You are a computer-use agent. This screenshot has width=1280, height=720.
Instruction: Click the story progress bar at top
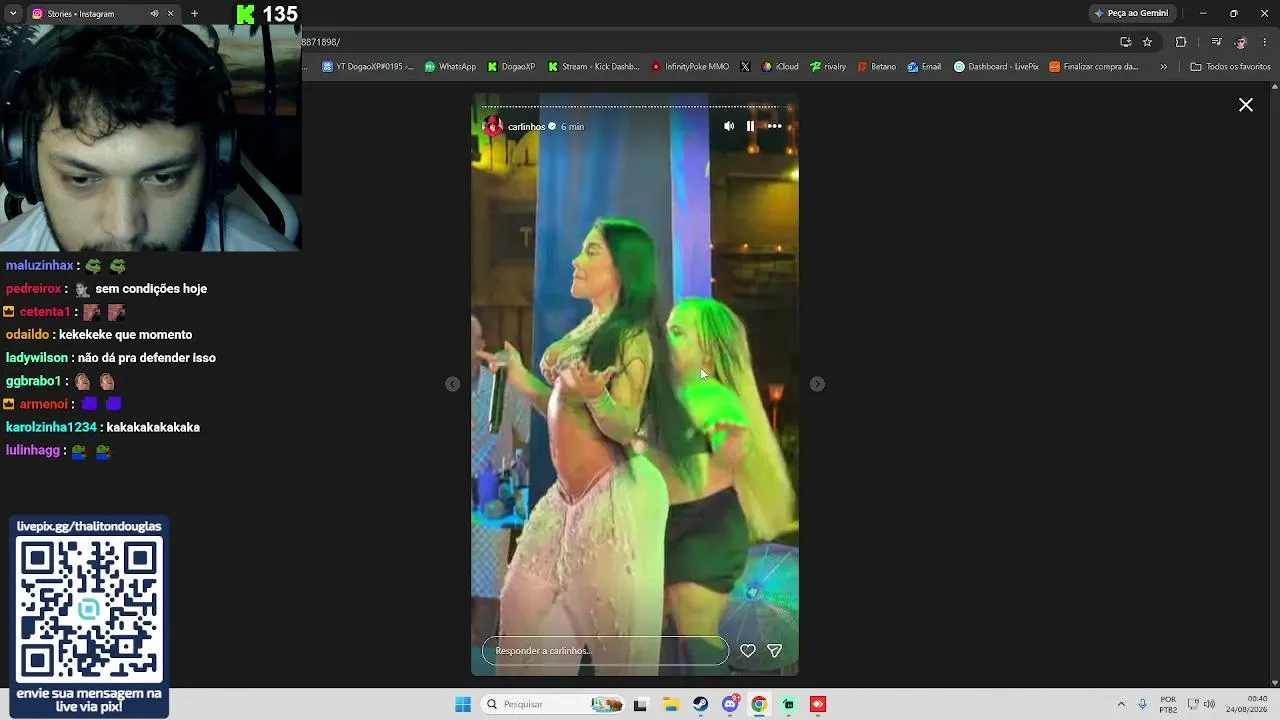[x=635, y=106]
